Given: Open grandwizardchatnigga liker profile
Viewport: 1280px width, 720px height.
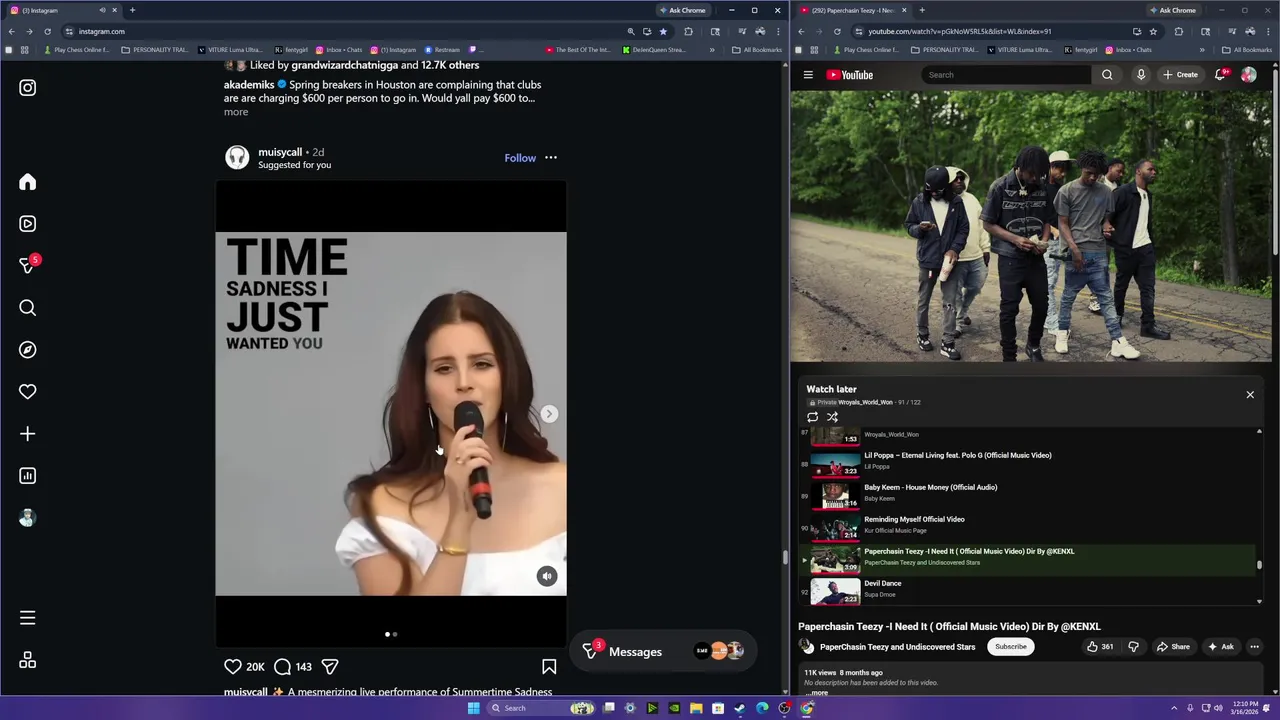Looking at the screenshot, I should click(344, 65).
